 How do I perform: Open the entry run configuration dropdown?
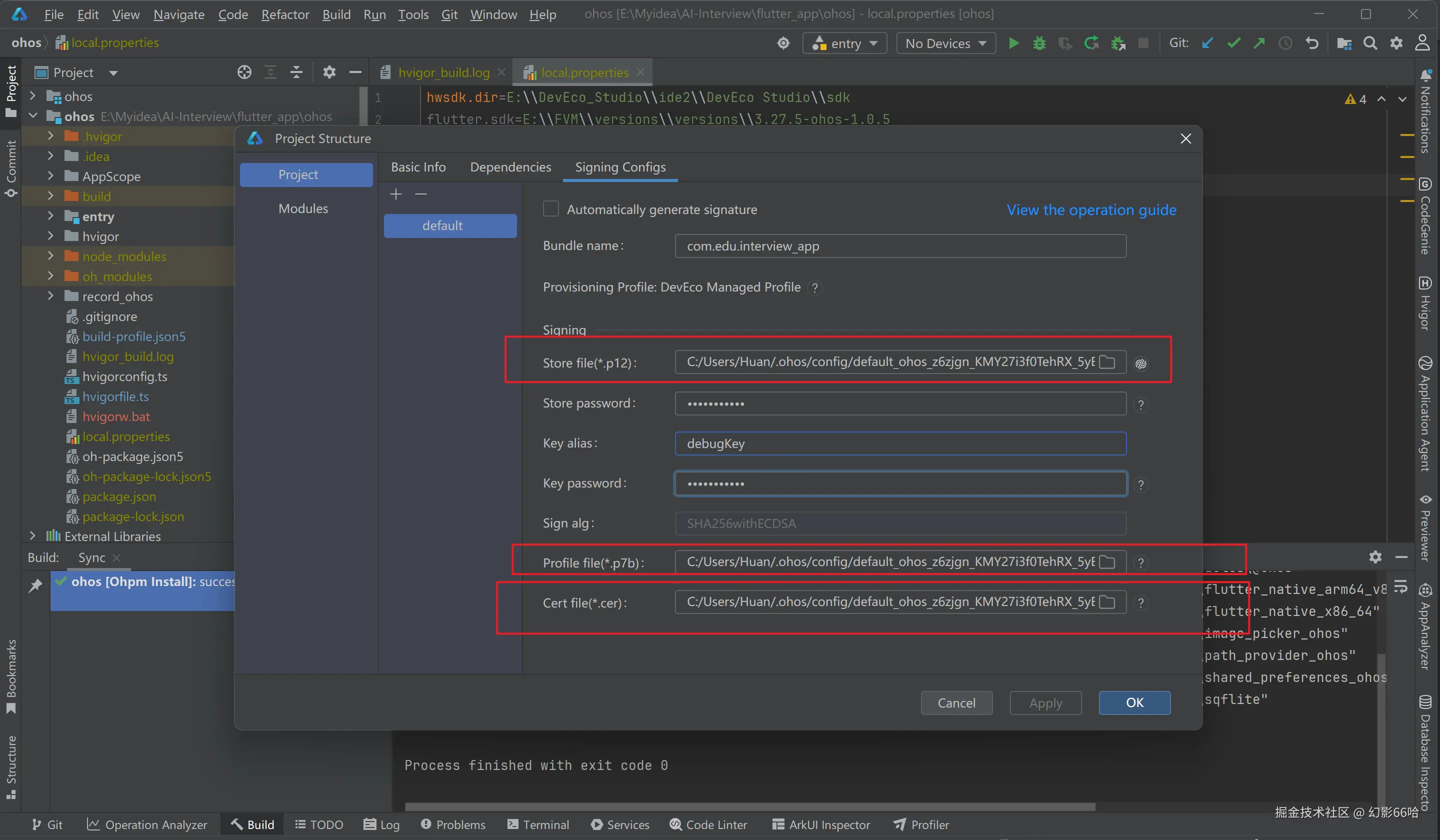tap(844, 43)
